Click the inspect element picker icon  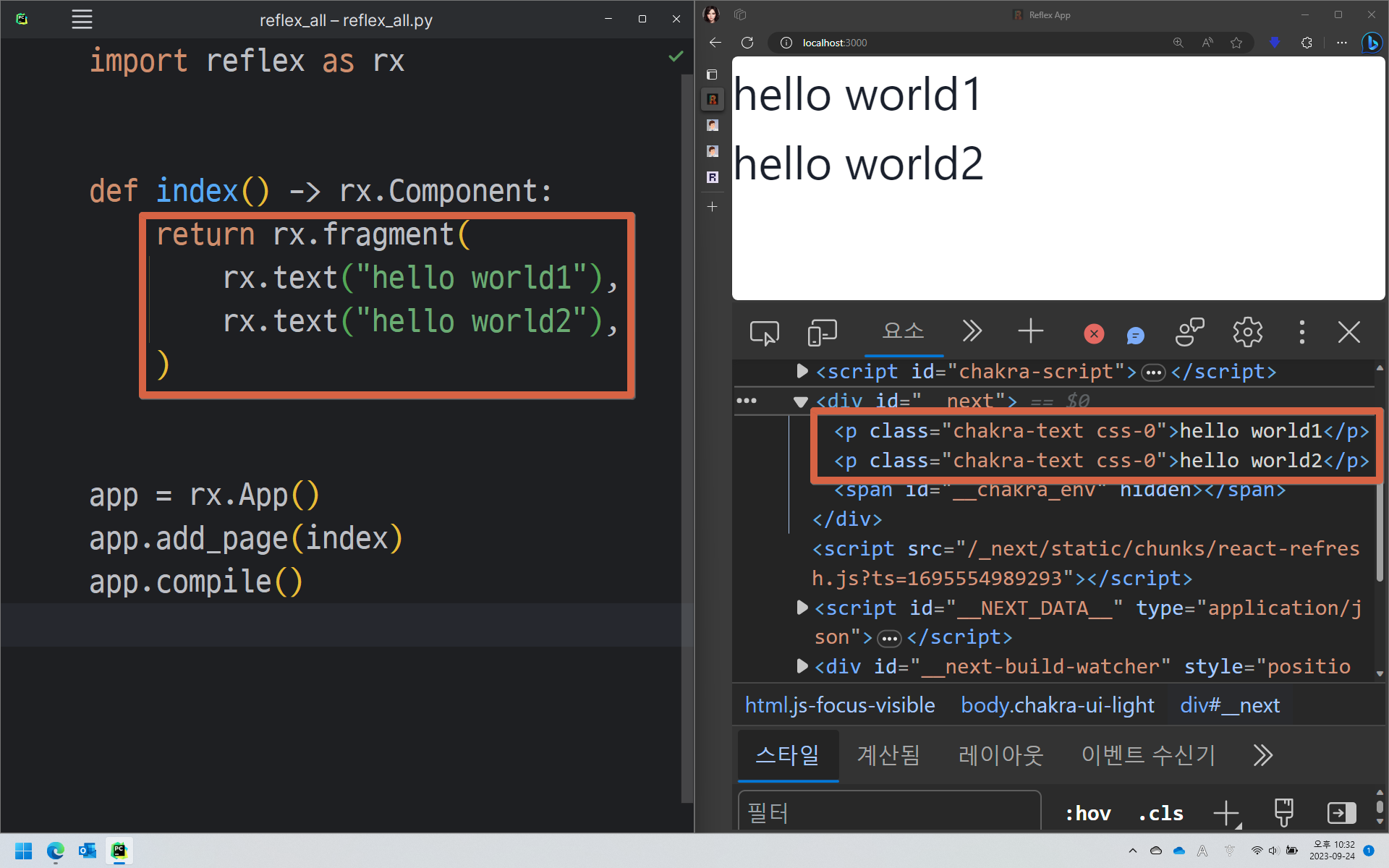click(764, 333)
